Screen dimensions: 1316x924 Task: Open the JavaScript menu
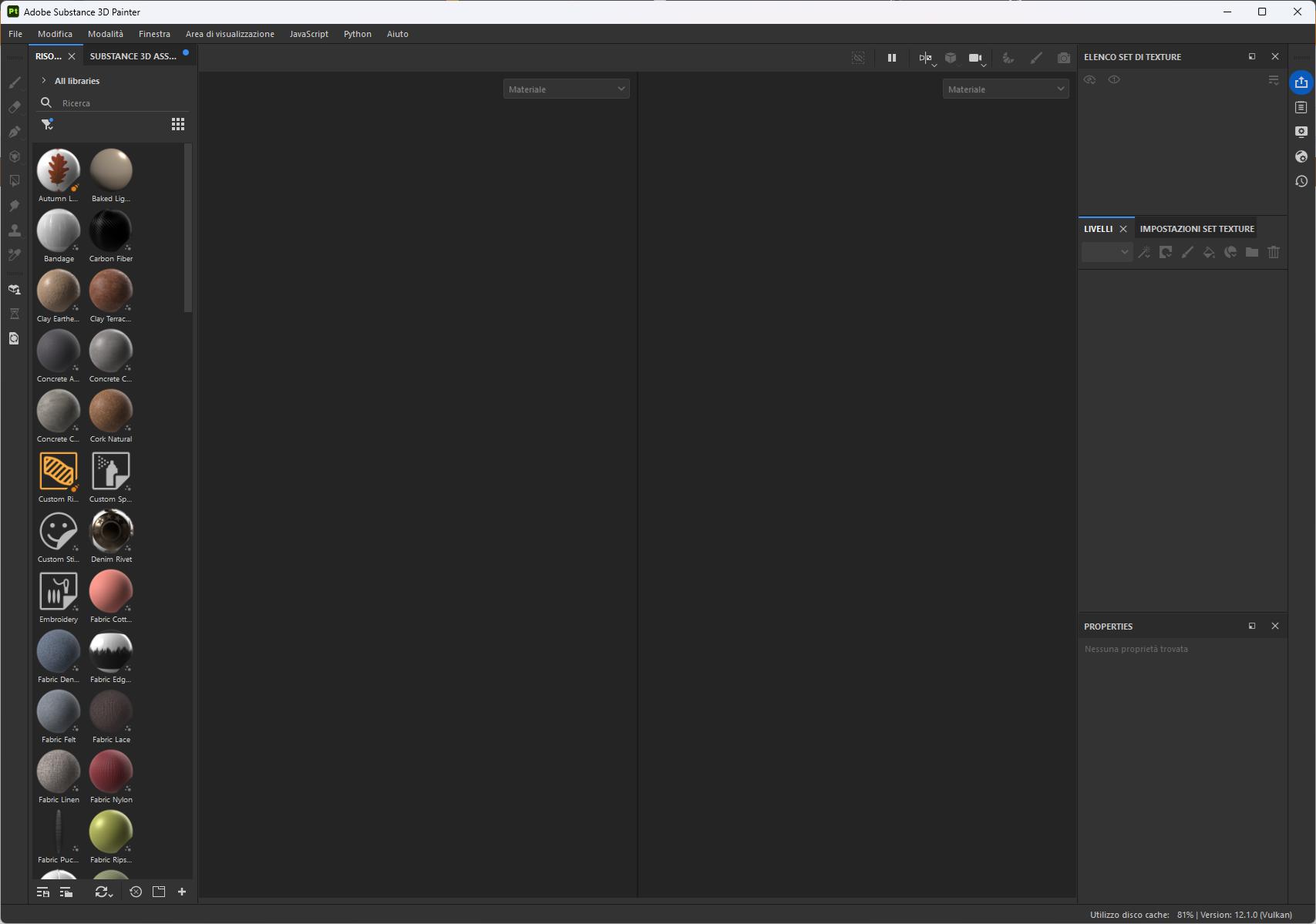point(309,34)
